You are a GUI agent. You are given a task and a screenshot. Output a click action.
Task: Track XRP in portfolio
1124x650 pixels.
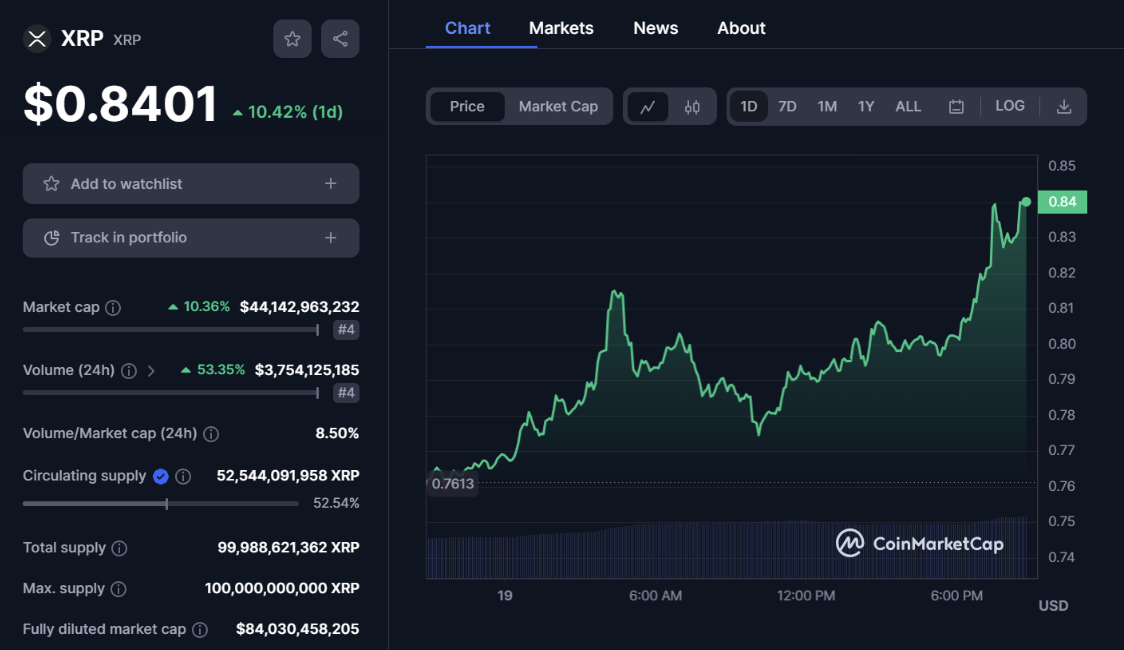coord(191,238)
